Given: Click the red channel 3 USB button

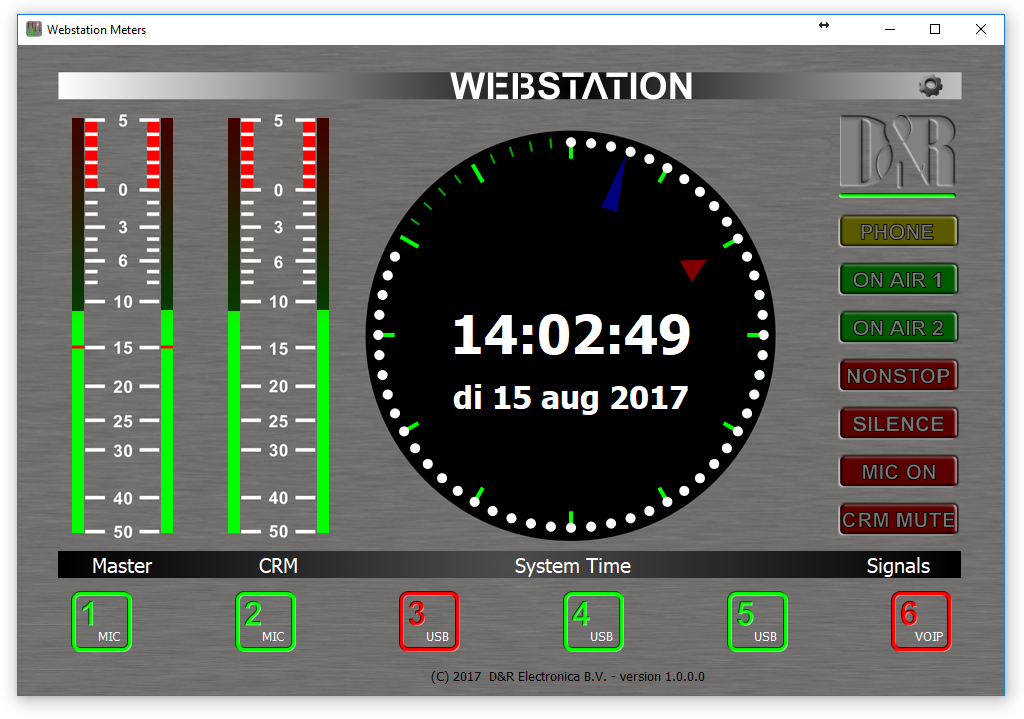Looking at the screenshot, I should 429,622.
